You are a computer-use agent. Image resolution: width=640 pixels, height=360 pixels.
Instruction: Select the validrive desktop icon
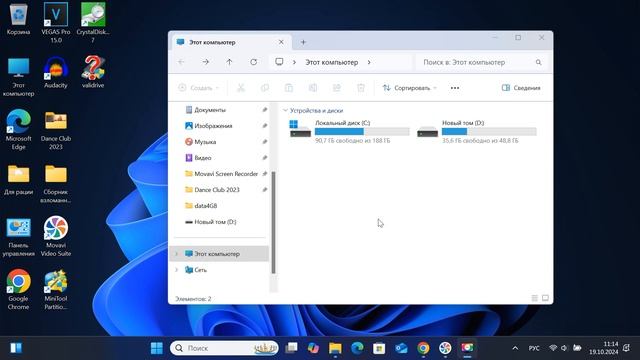[x=93, y=72]
